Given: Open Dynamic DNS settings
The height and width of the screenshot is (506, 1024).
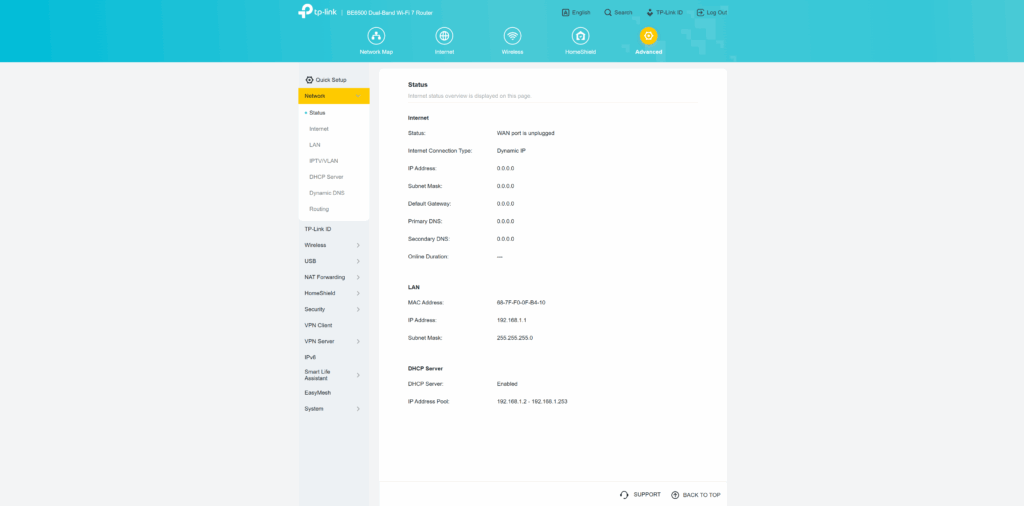Looking at the screenshot, I should [327, 193].
